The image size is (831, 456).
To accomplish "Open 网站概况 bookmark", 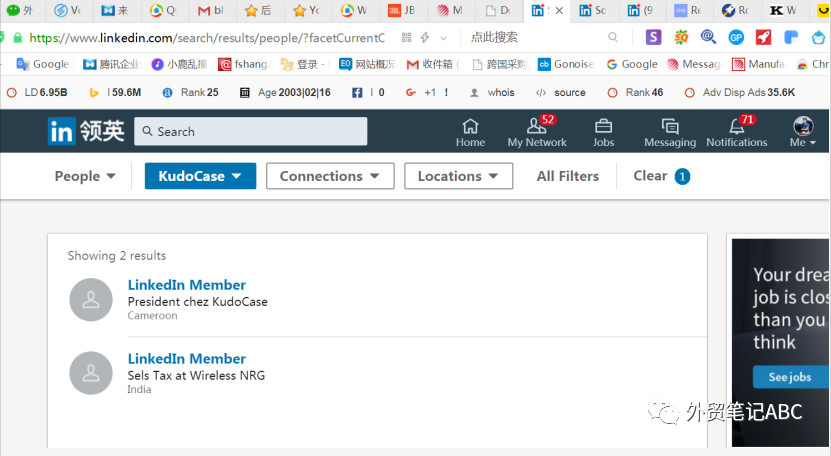I will (367, 64).
